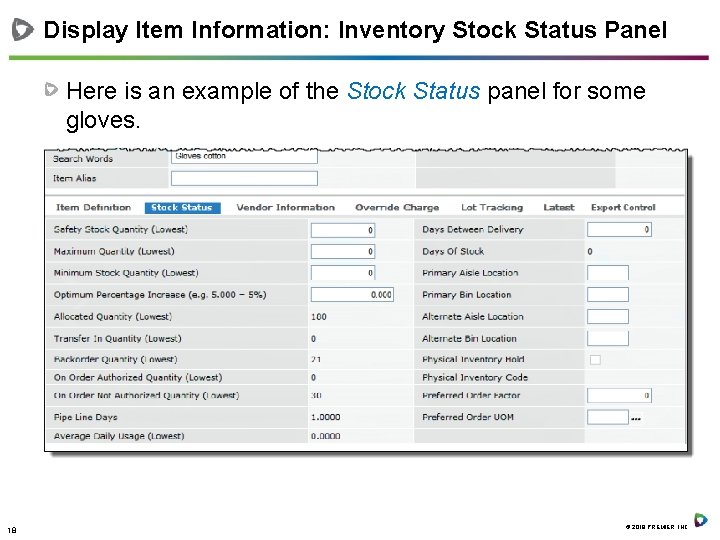
Task: Focus the Primary Aisle Location box
Action: tap(607, 273)
